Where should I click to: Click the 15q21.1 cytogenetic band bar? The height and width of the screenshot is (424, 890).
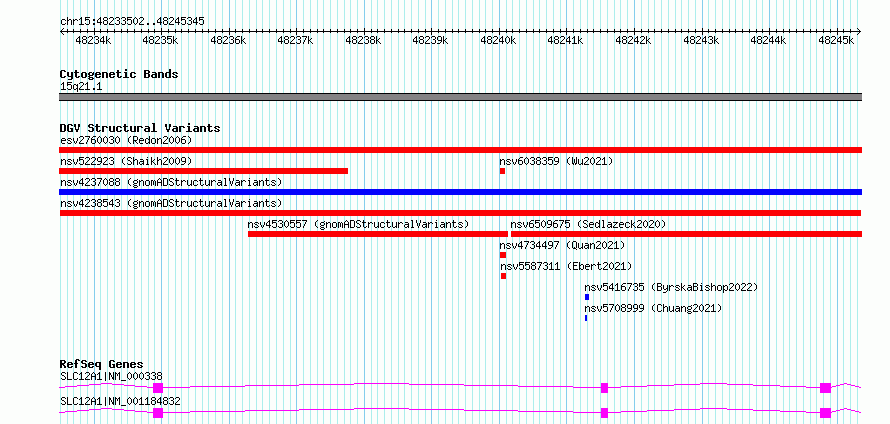click(x=460, y=97)
